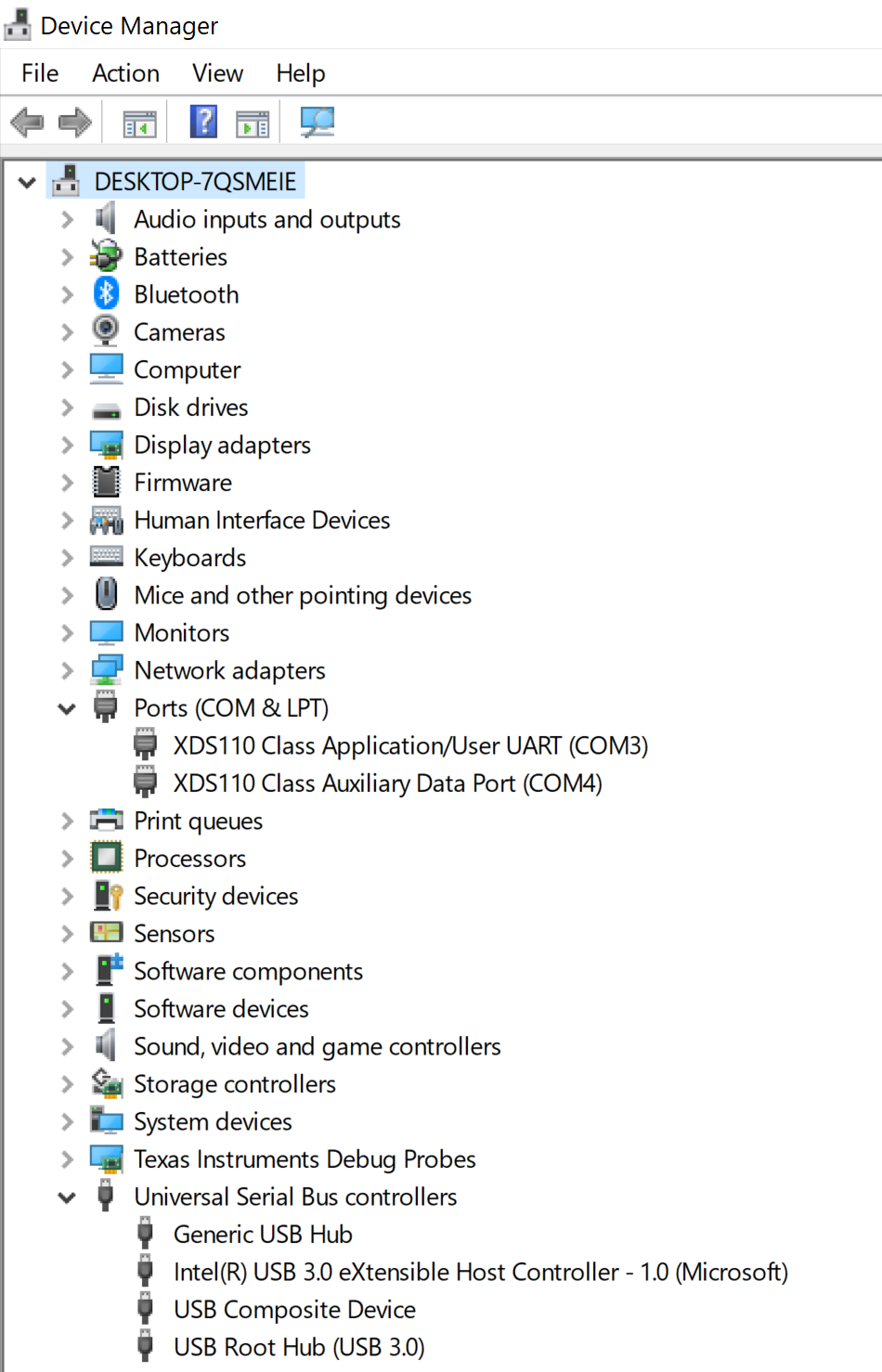Expand the Display adapters category
The width and height of the screenshot is (882, 1372).
point(67,446)
